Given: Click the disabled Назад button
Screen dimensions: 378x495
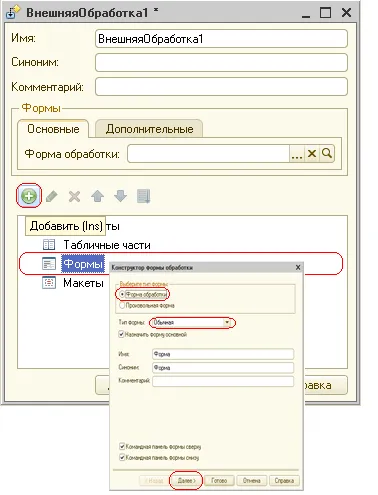Looking at the screenshot, I should pyautogui.click(x=154, y=480).
